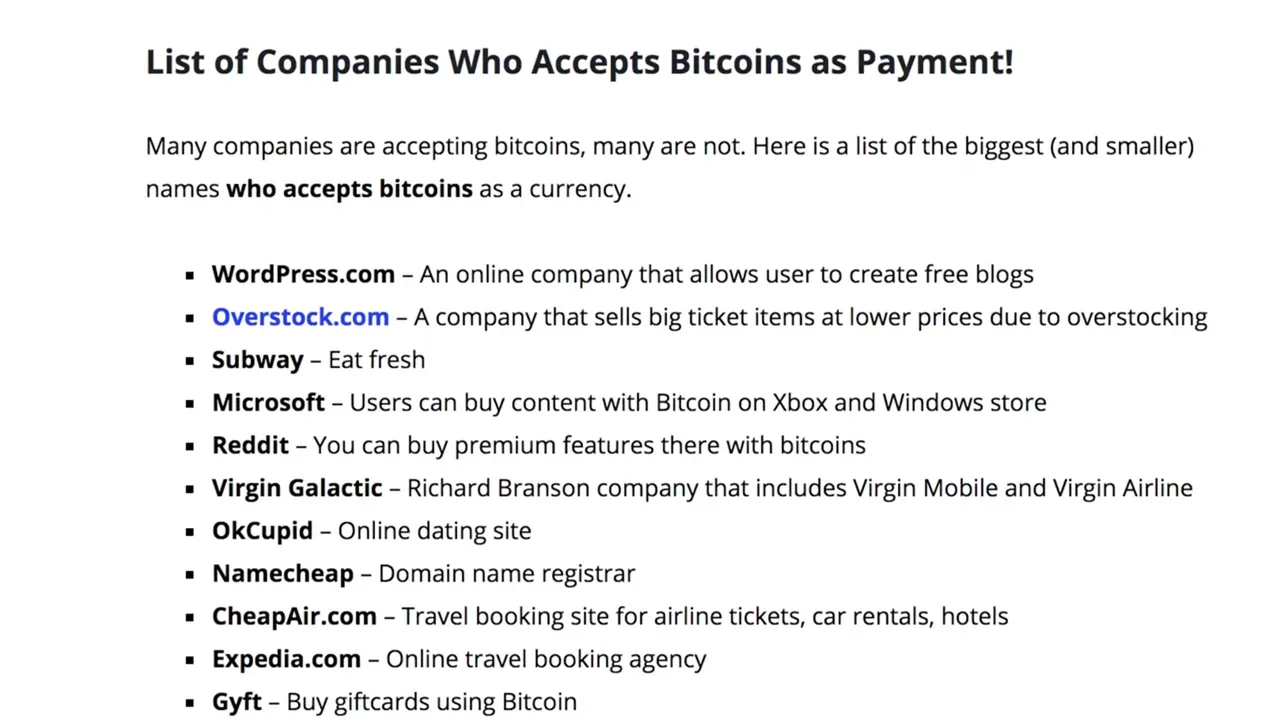Click the bullet beside Overstock.com
This screenshot has width=1280, height=720.
point(190,318)
